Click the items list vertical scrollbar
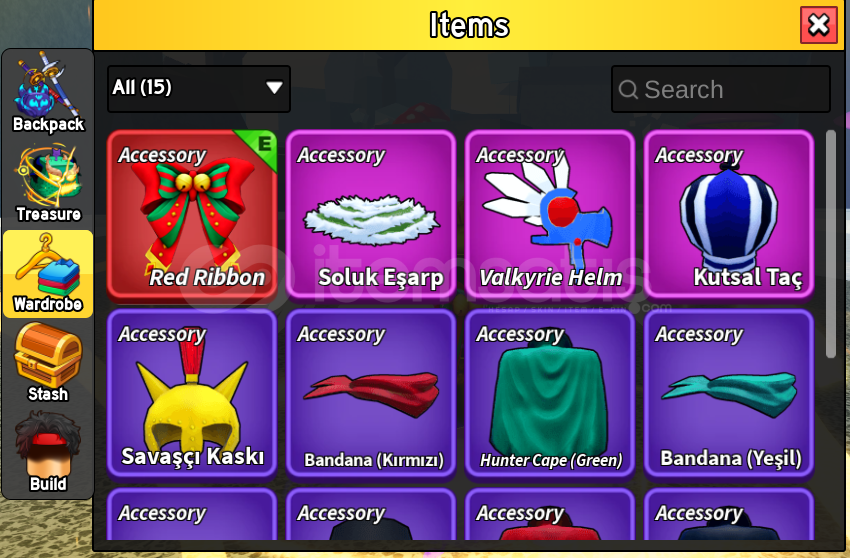 830,244
